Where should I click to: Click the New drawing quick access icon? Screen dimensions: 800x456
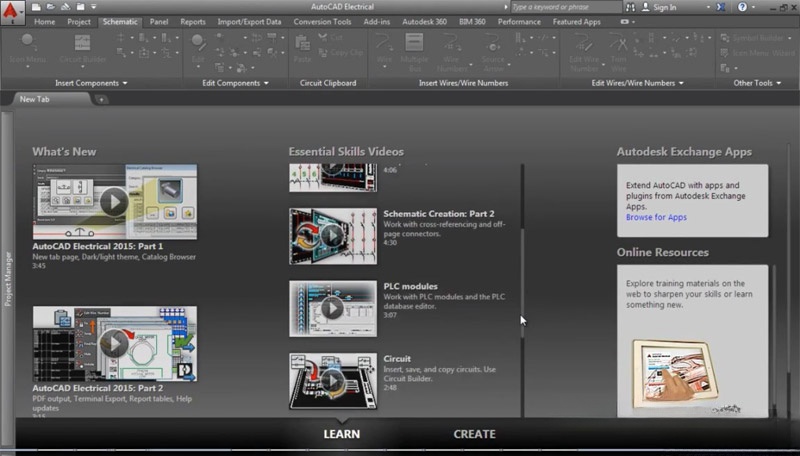pyautogui.click(x=36, y=7)
